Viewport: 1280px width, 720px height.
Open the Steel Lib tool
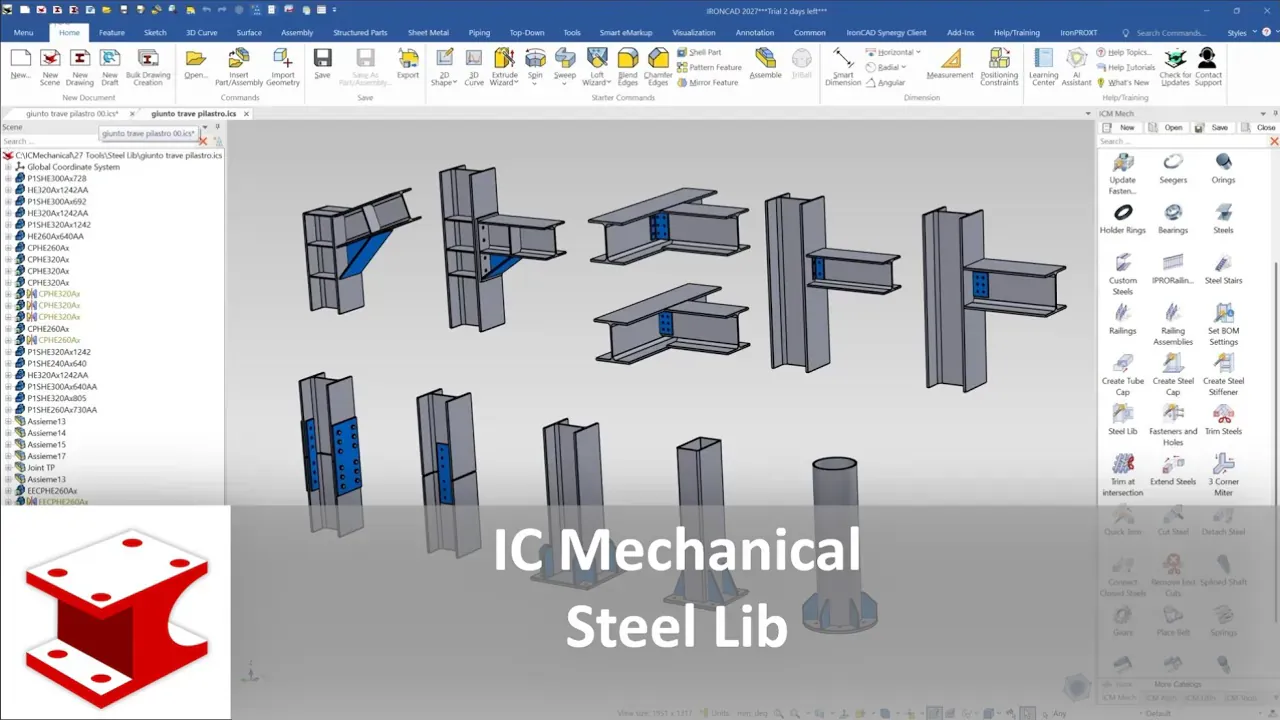coord(1123,420)
